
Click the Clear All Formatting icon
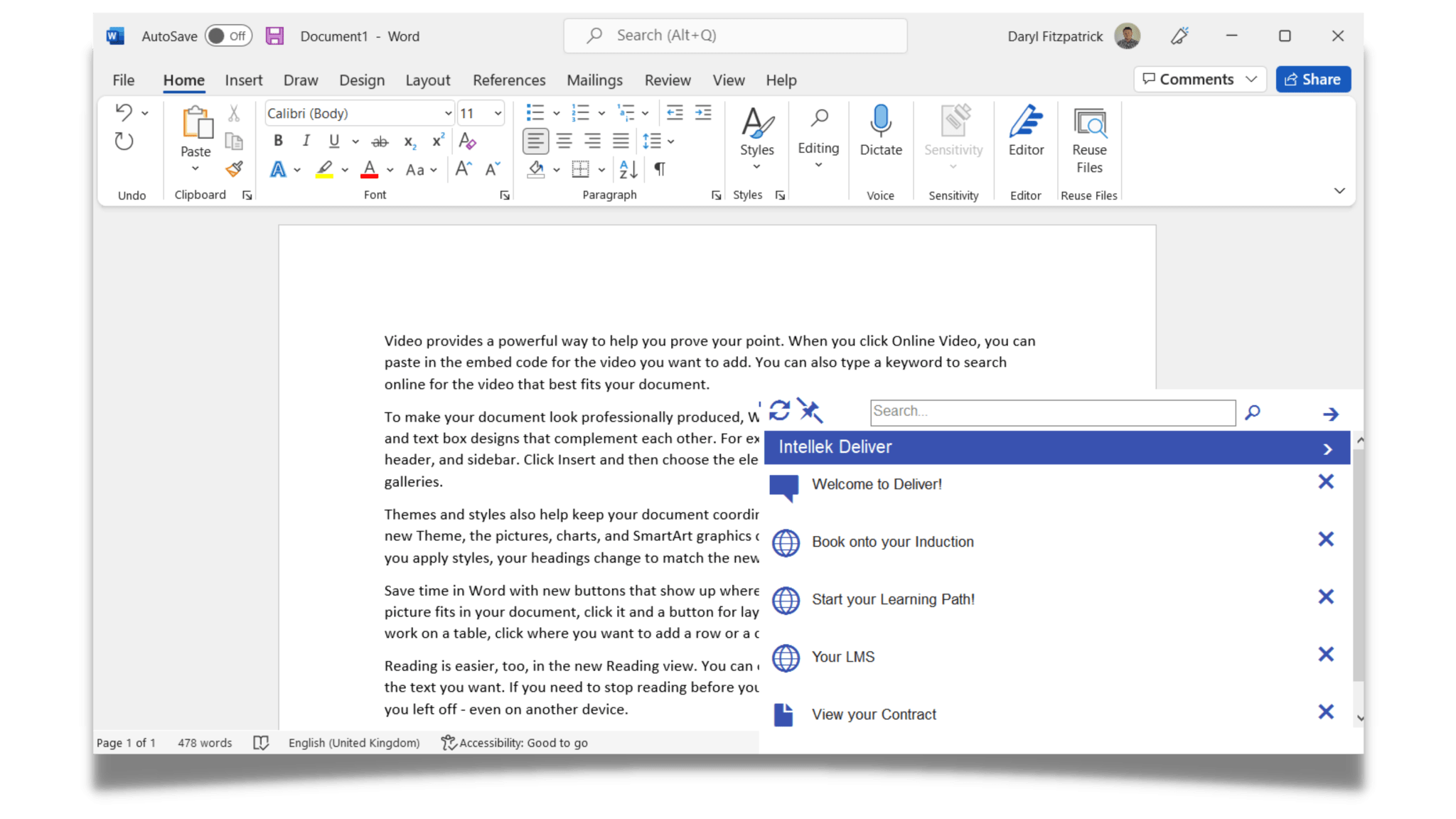pos(467,141)
